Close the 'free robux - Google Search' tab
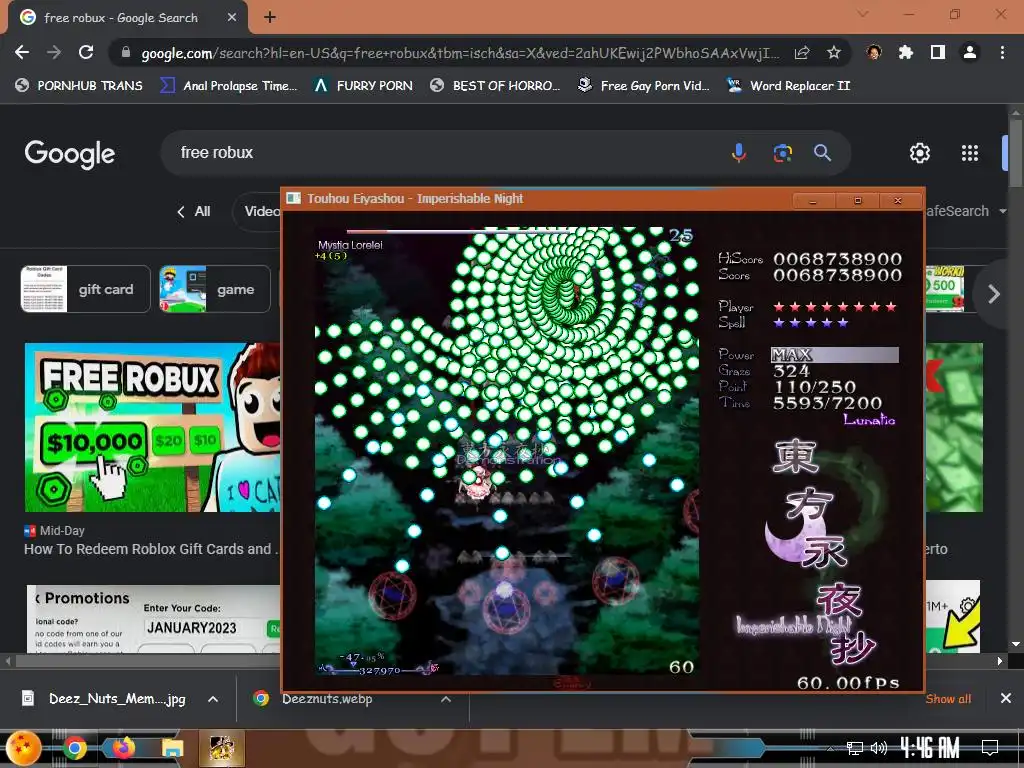 coord(232,18)
